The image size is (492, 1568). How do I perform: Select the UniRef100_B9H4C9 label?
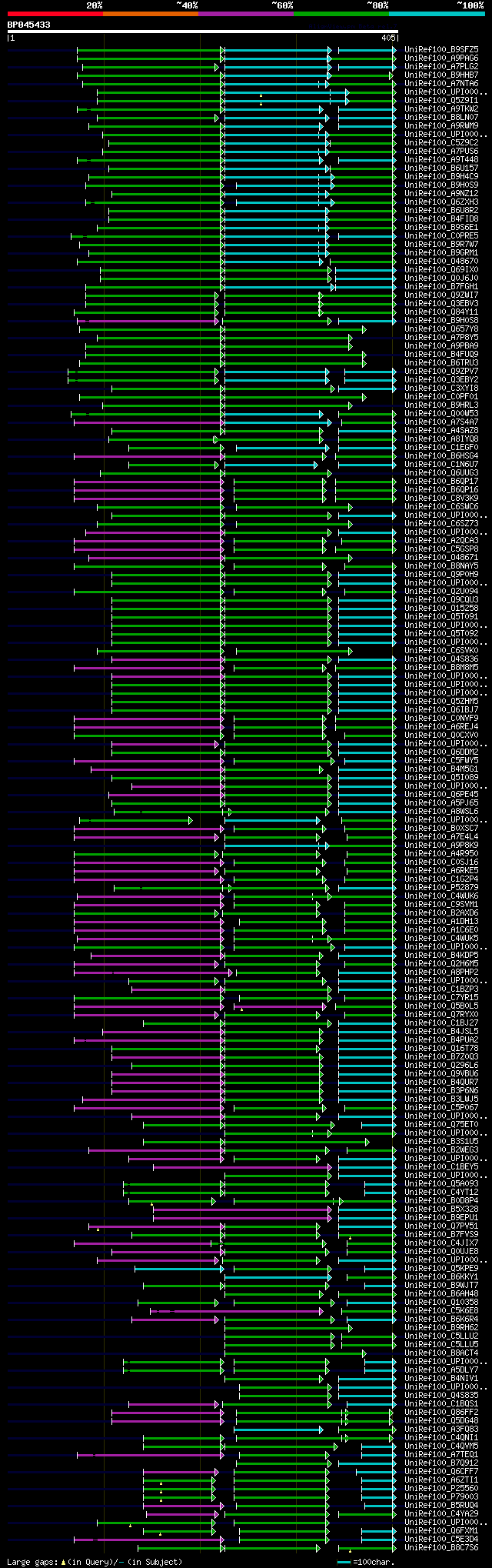pyautogui.click(x=441, y=176)
